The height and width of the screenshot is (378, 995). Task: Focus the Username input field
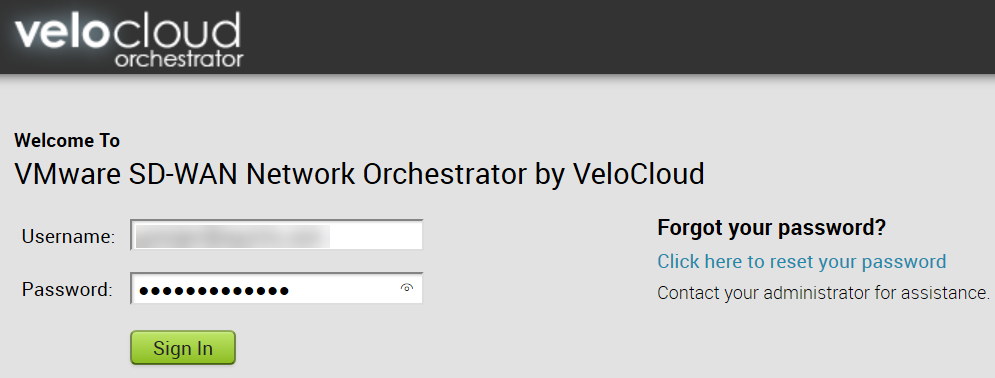click(x=277, y=235)
